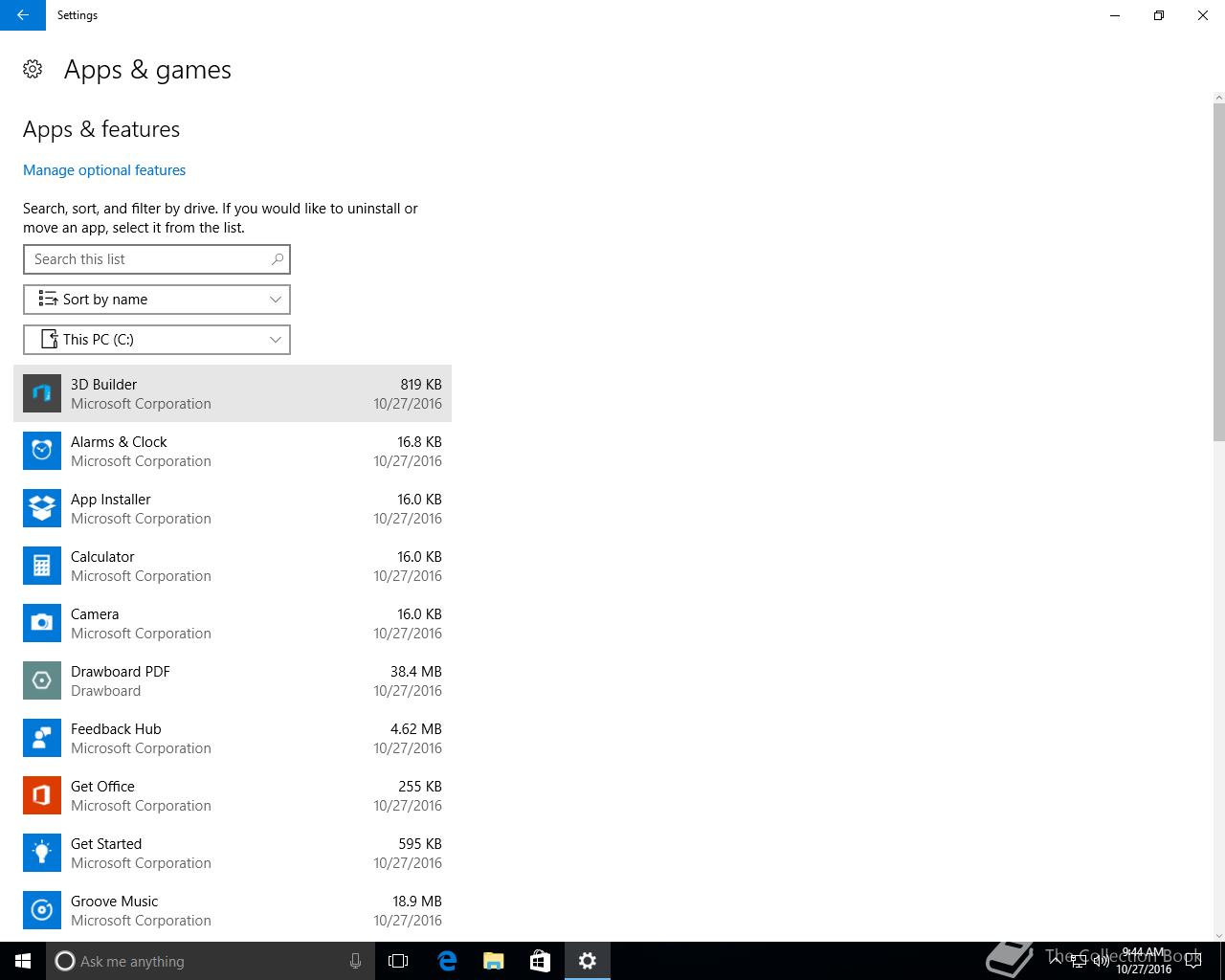Open the This PC (C:) drive filter

157,340
